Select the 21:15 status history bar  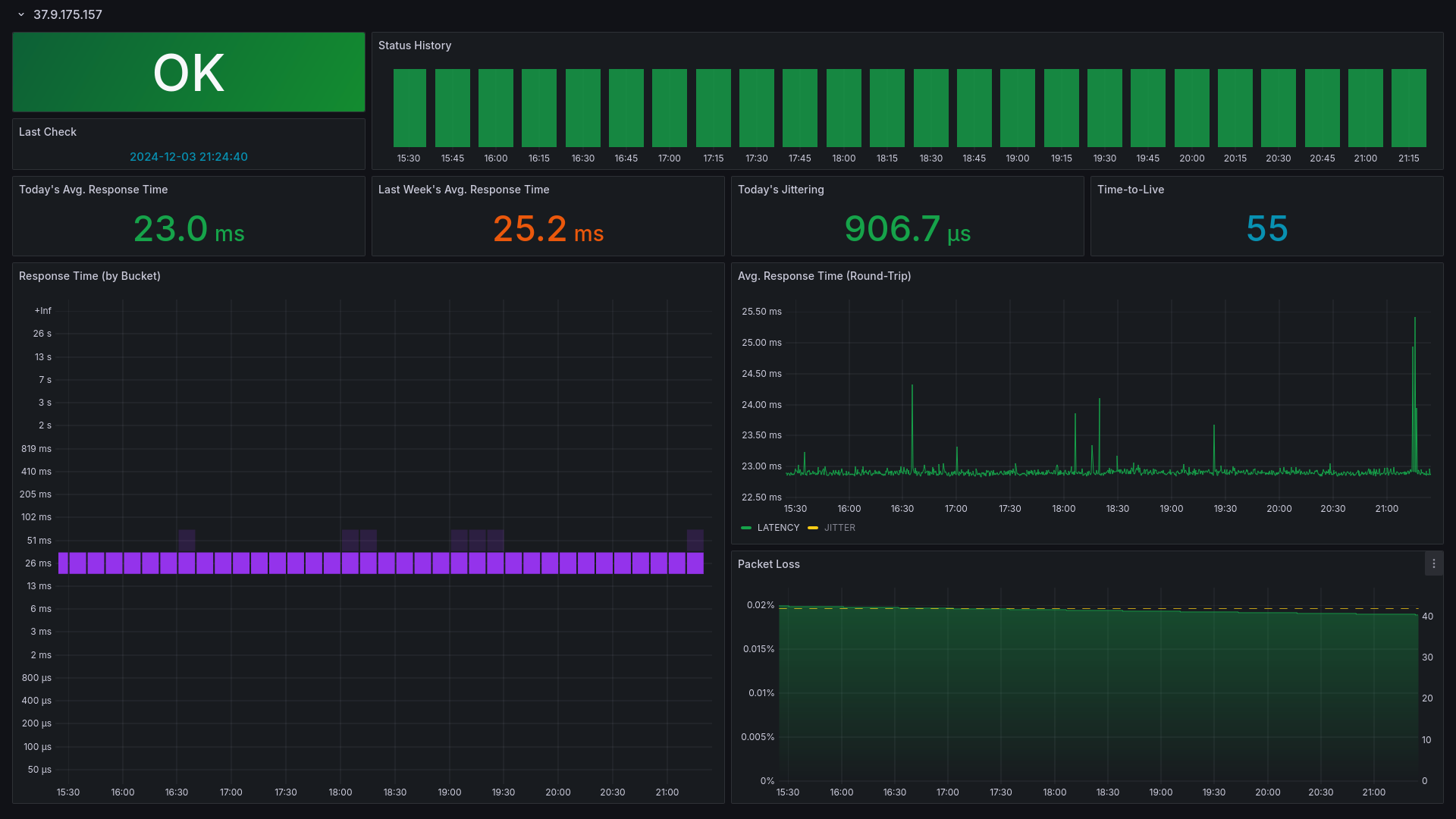click(x=1408, y=108)
